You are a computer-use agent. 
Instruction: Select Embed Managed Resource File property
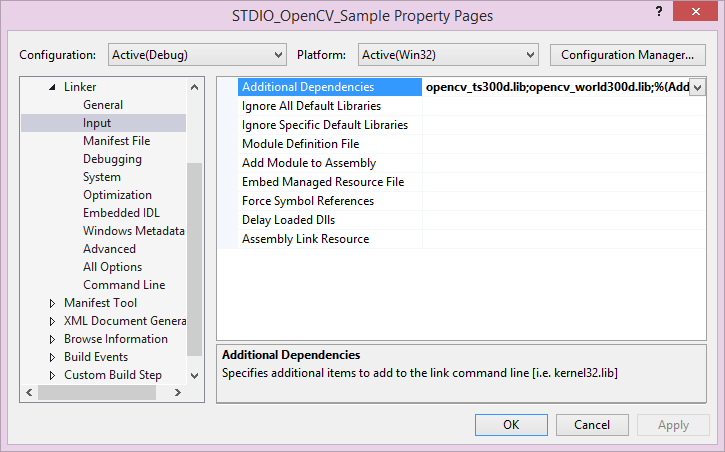[x=323, y=182]
